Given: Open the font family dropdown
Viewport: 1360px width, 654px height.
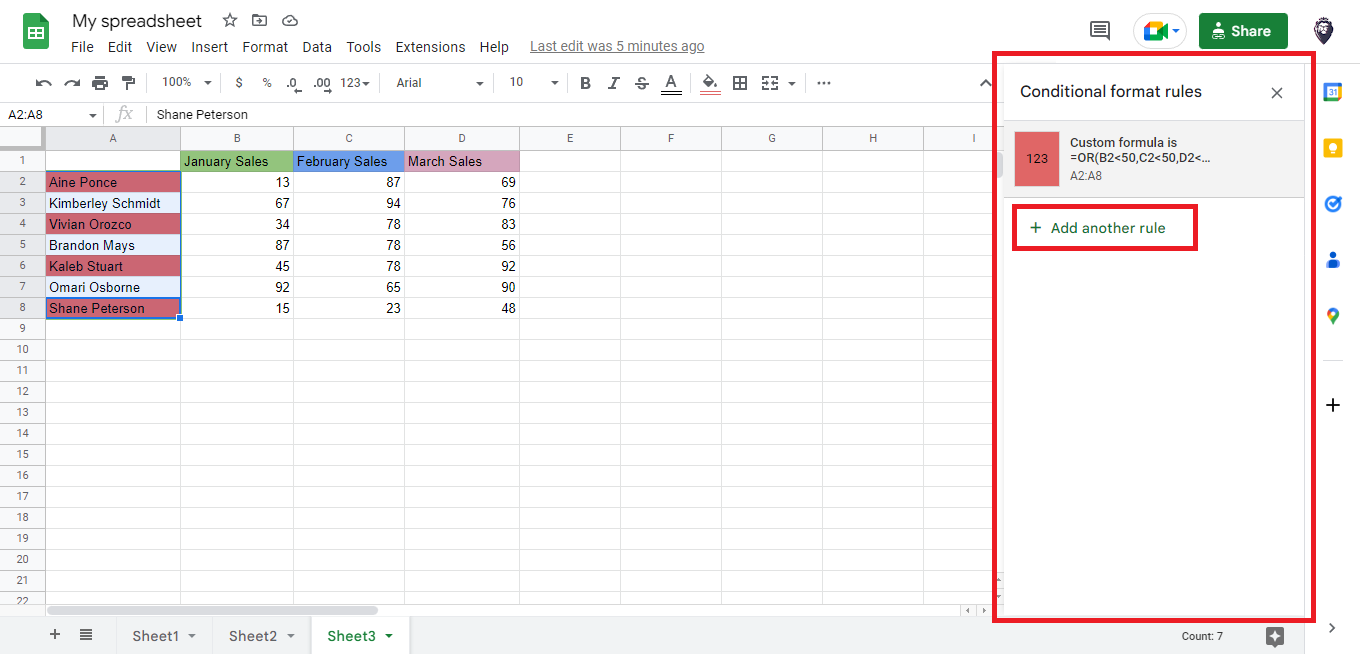Looking at the screenshot, I should (x=437, y=83).
